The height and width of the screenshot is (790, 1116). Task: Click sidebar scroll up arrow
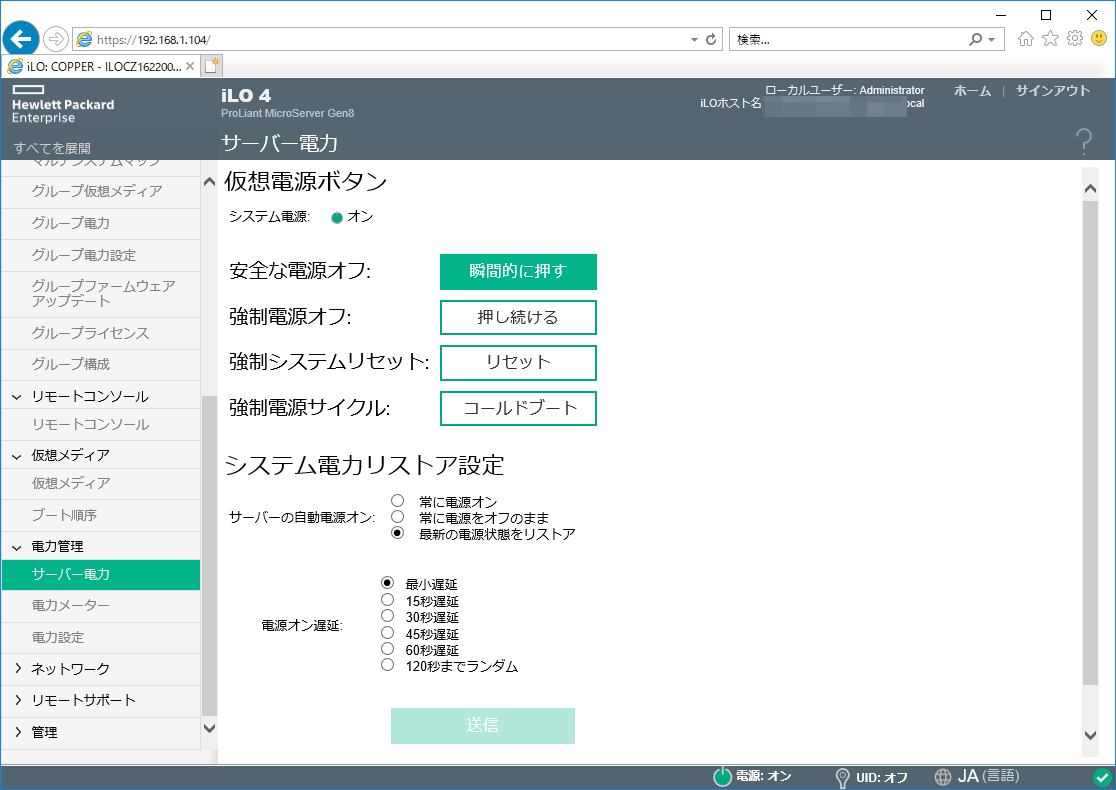[x=209, y=181]
